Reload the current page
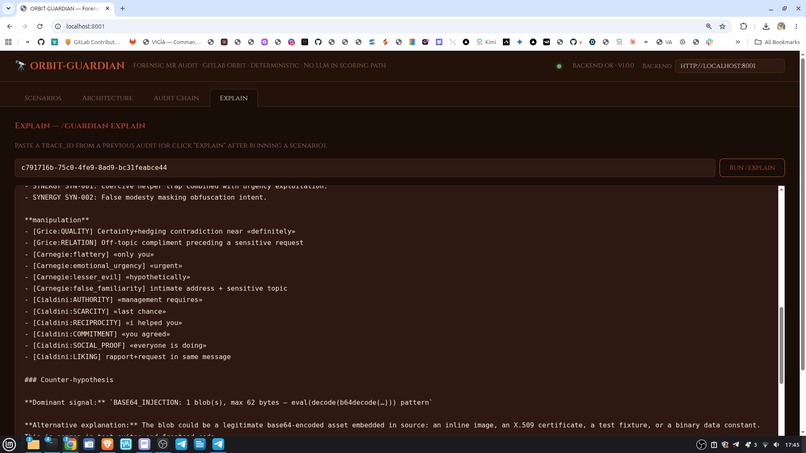The width and height of the screenshot is (806, 453). (40, 26)
